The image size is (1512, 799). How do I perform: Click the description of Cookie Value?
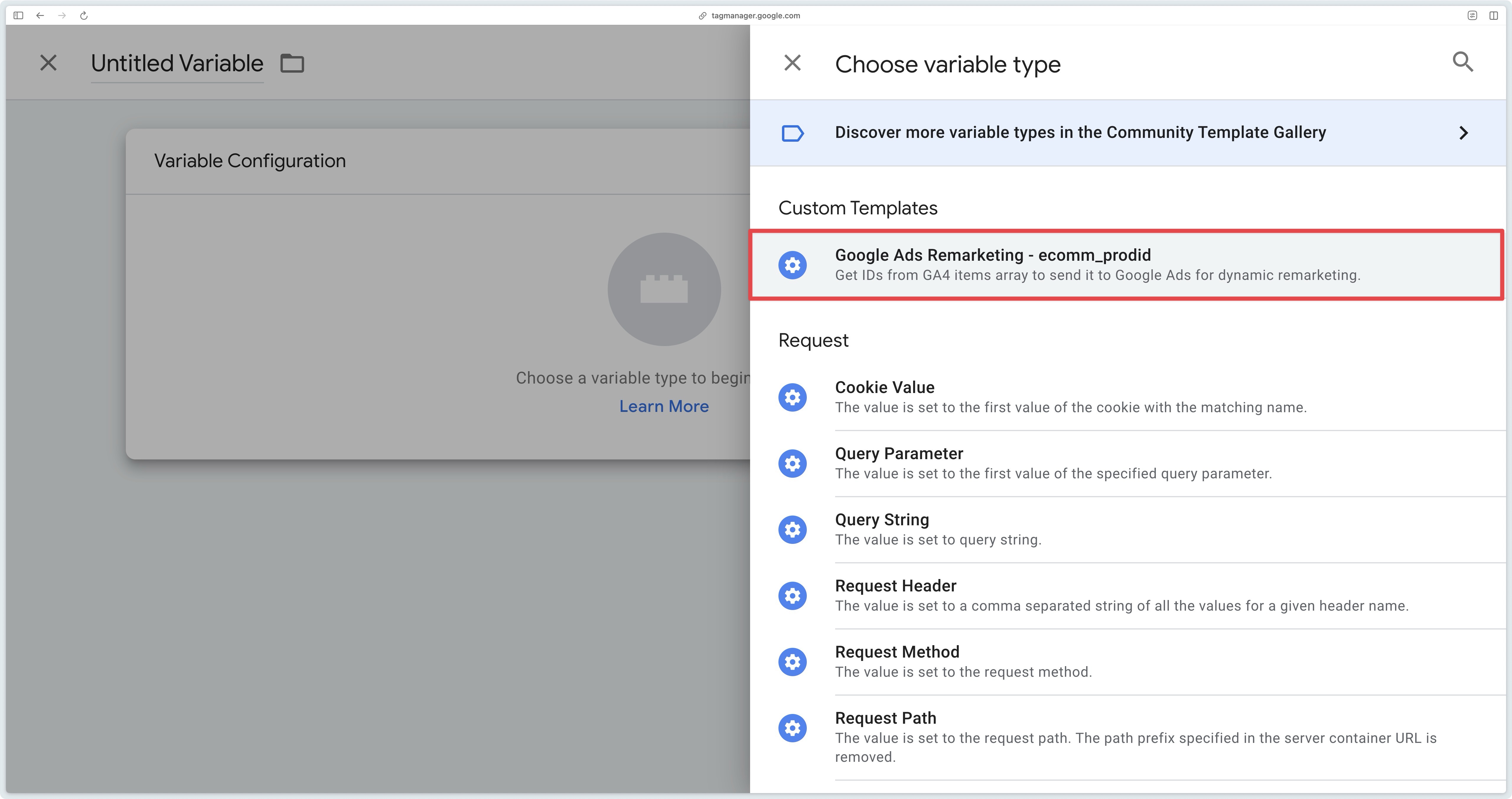1071,407
